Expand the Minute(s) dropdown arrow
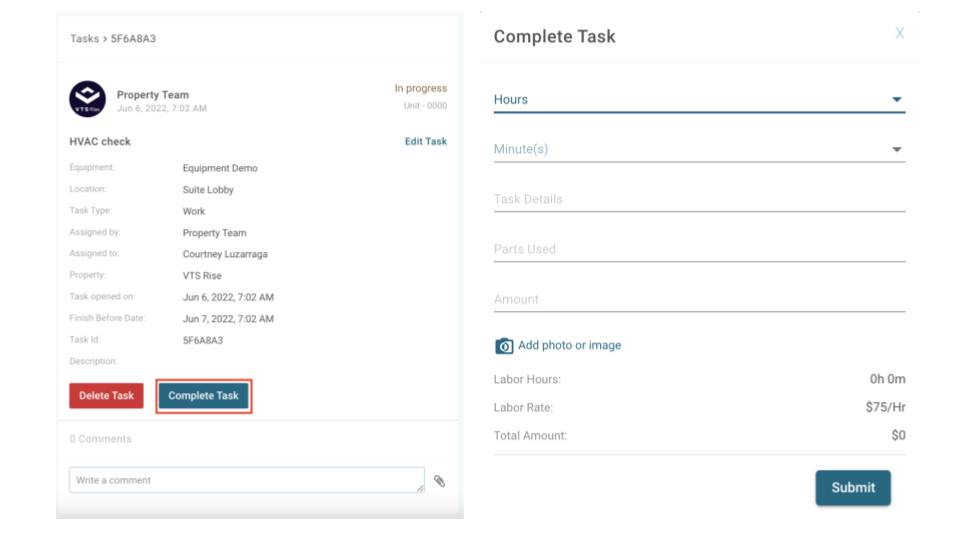The height and width of the screenshot is (540, 960). click(896, 150)
